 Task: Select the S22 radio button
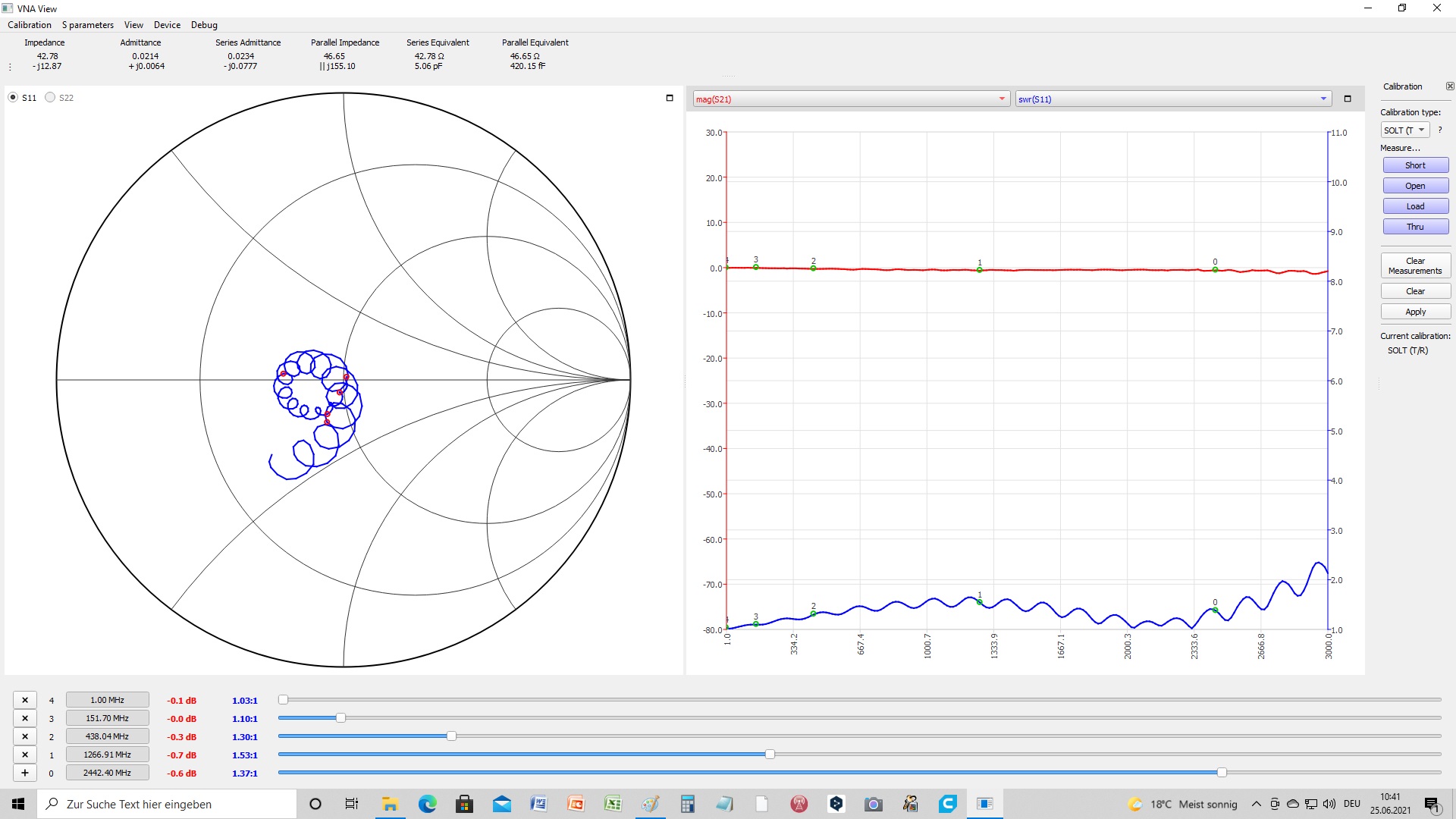(50, 97)
